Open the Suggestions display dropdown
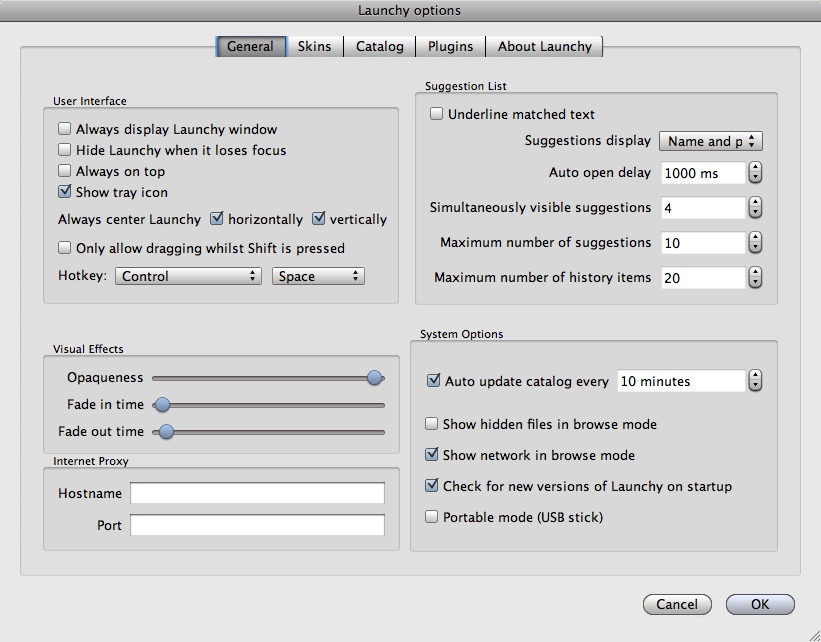The image size is (821, 642). (x=710, y=141)
